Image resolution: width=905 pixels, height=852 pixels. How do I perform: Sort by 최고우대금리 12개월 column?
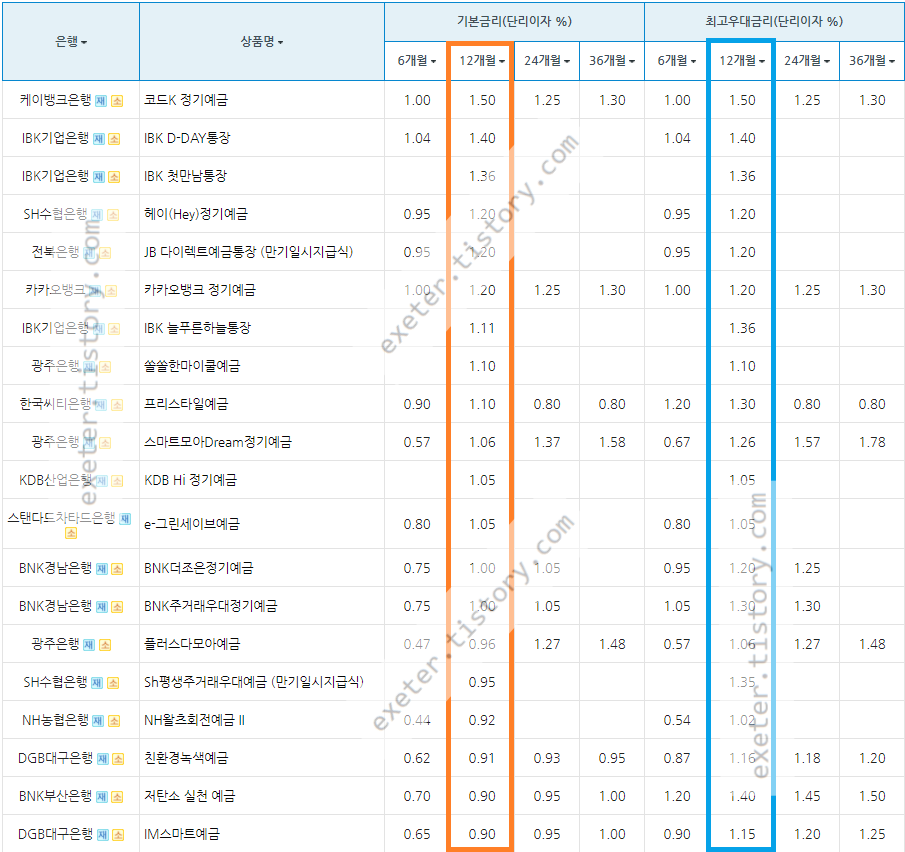pos(742,60)
